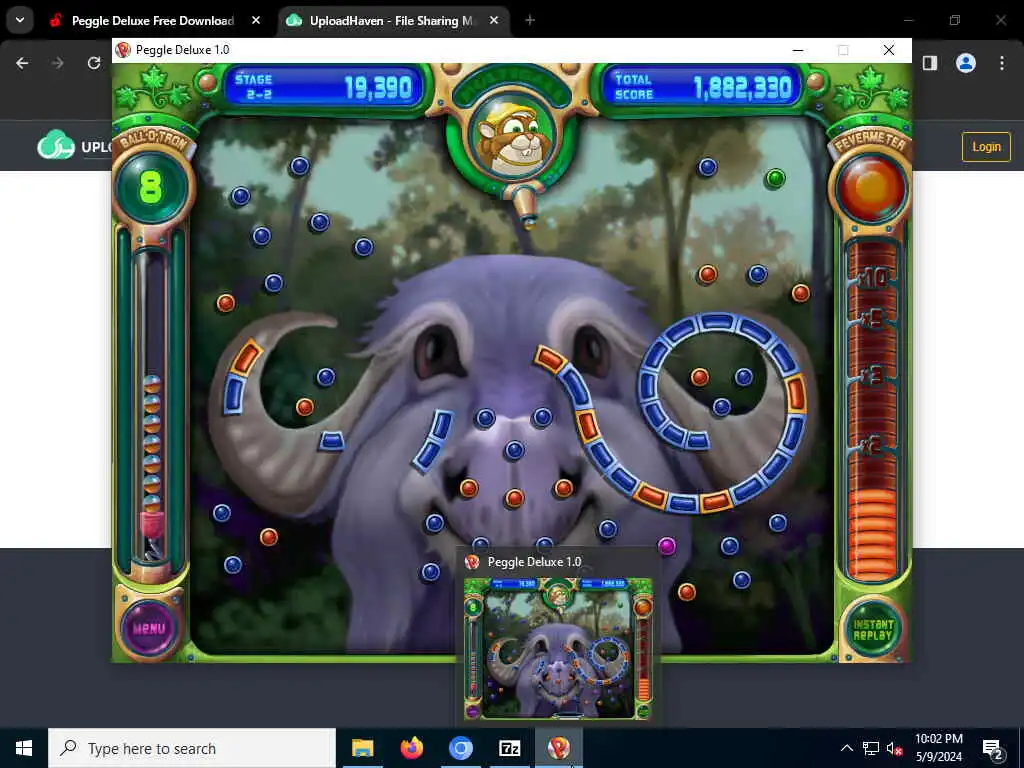
Task: Click the Type here to search box
Action: tap(192, 748)
